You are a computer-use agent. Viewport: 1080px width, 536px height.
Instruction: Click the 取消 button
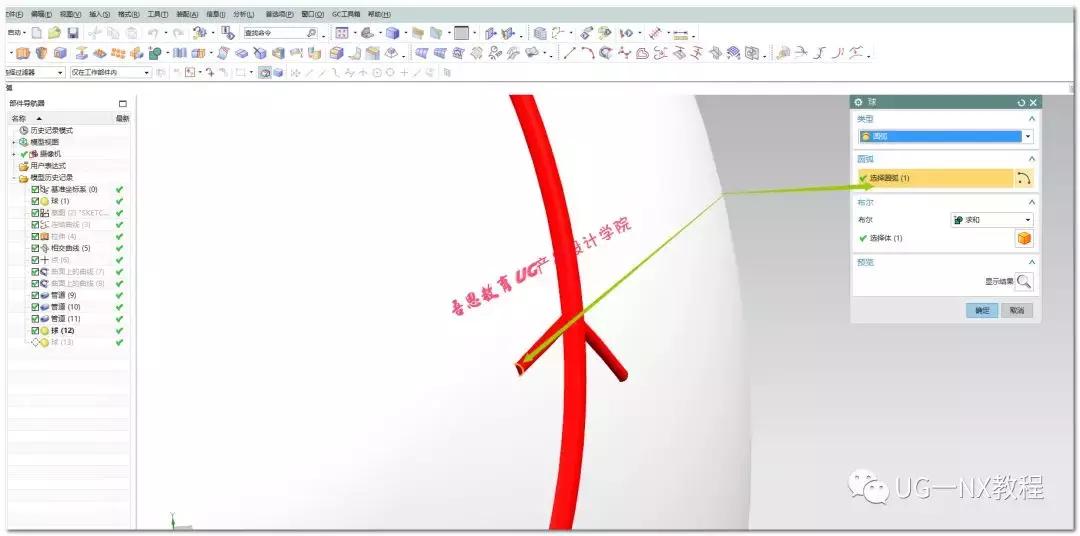coord(1015,310)
